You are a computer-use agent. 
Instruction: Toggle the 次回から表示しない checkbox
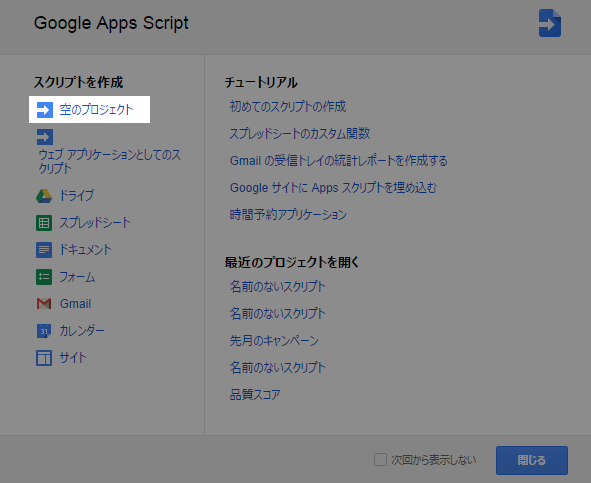(380, 460)
